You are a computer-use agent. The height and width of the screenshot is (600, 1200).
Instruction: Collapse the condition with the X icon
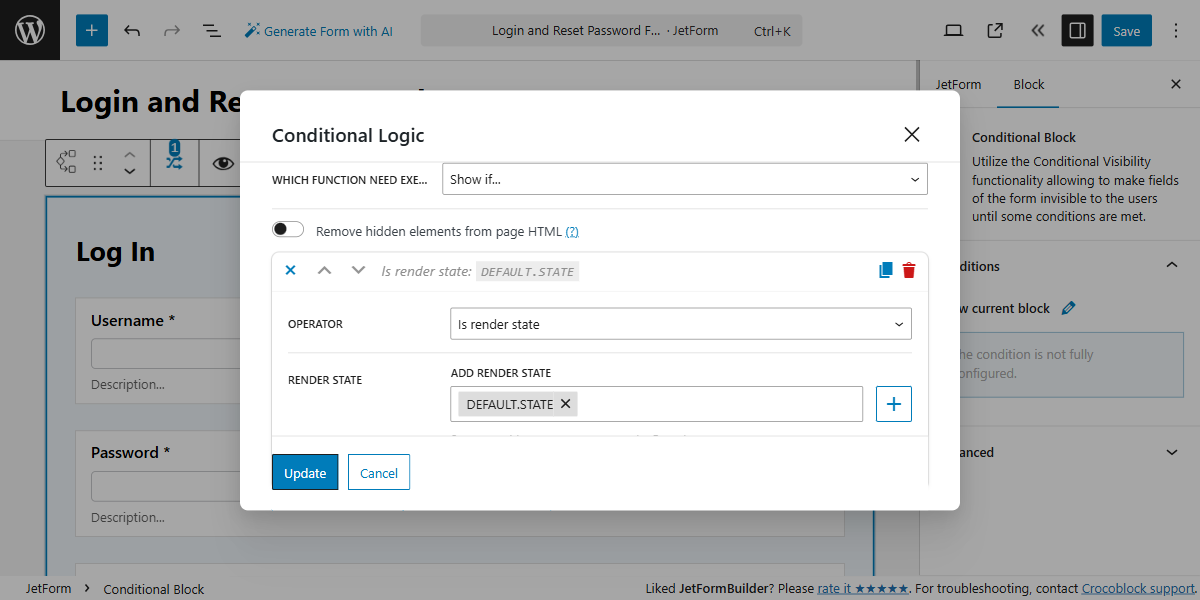point(291,270)
